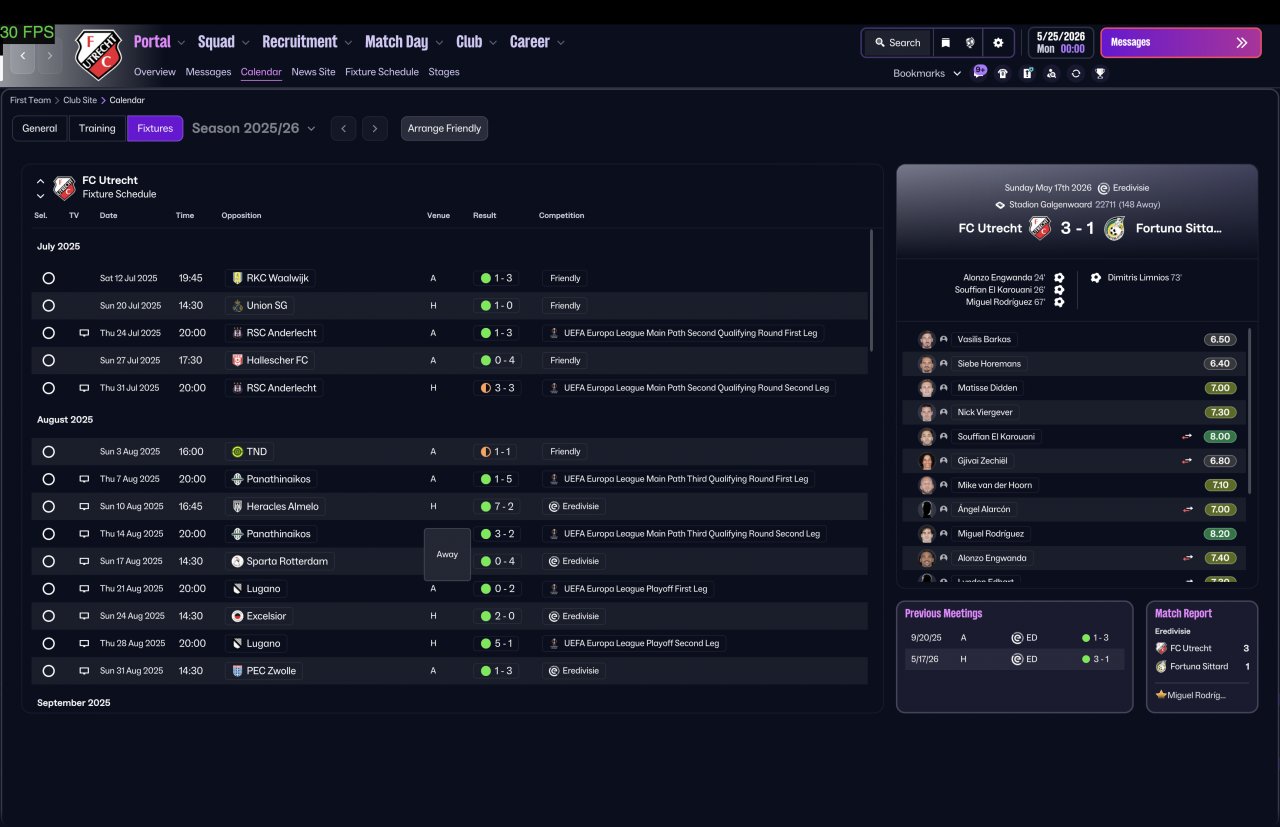Collapse the FC Utrecht Fixture Schedule panel

(40, 182)
